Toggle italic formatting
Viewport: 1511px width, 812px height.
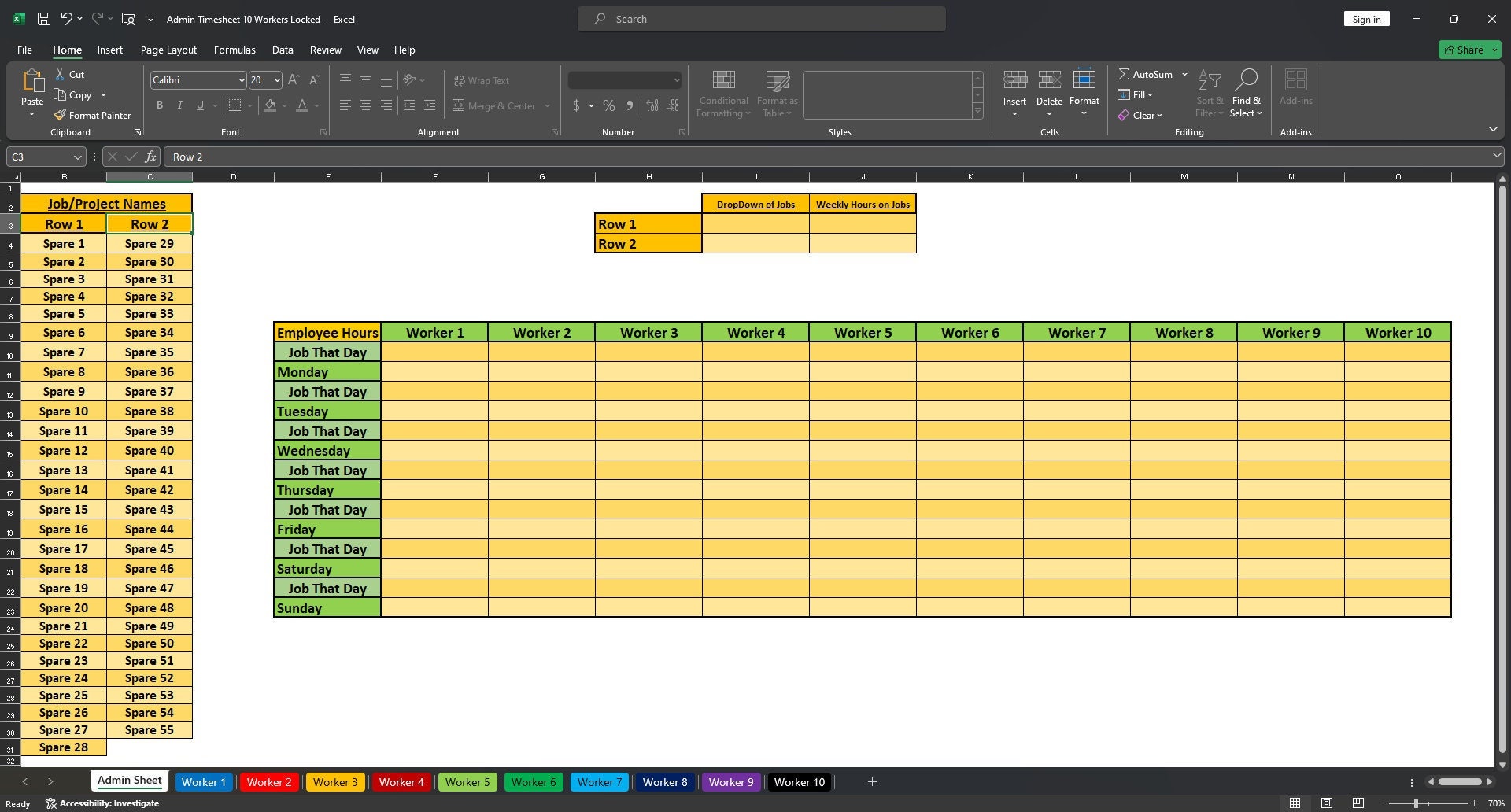point(179,105)
